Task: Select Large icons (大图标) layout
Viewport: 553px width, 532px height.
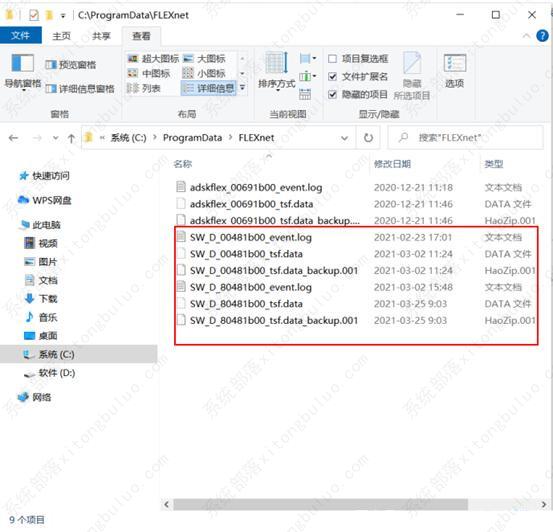Action: click(x=204, y=59)
